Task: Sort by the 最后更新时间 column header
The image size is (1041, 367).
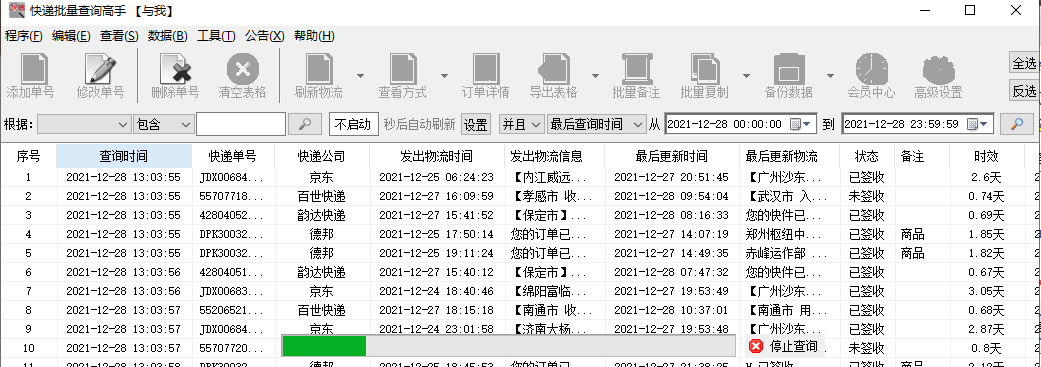Action: [x=671, y=157]
